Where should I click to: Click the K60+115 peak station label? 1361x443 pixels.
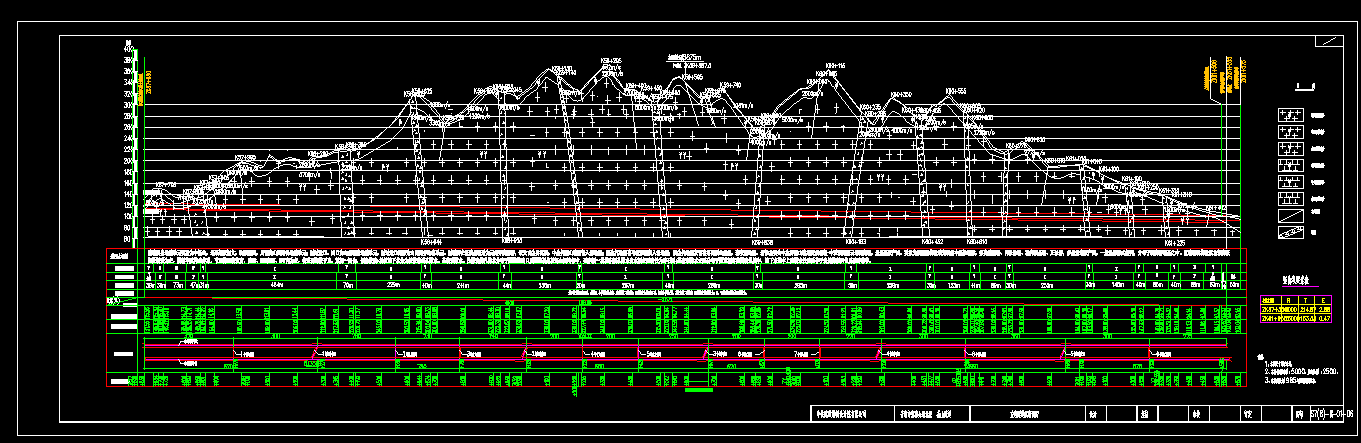pyautogui.click(x=834, y=66)
